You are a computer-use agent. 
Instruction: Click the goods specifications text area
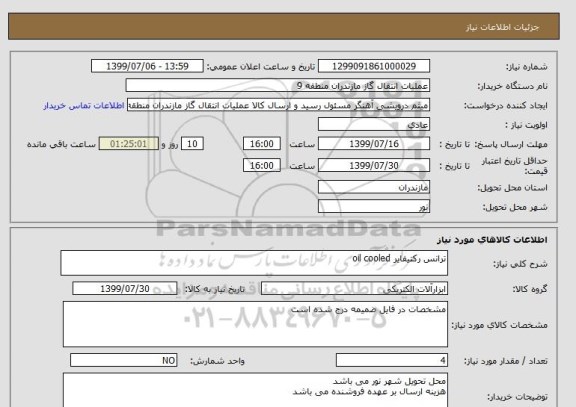[255, 324]
